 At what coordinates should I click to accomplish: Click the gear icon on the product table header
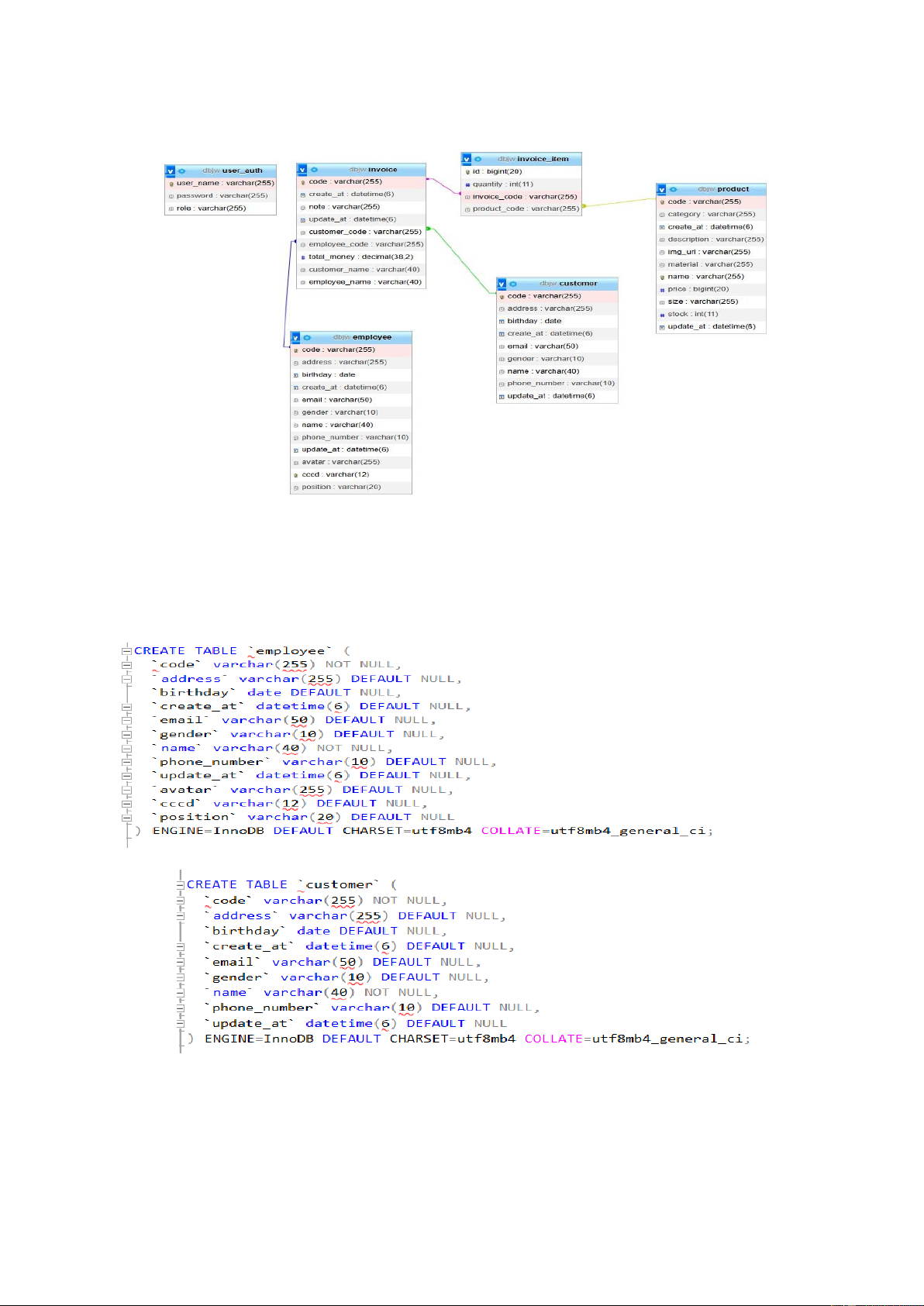pyautogui.click(x=673, y=189)
